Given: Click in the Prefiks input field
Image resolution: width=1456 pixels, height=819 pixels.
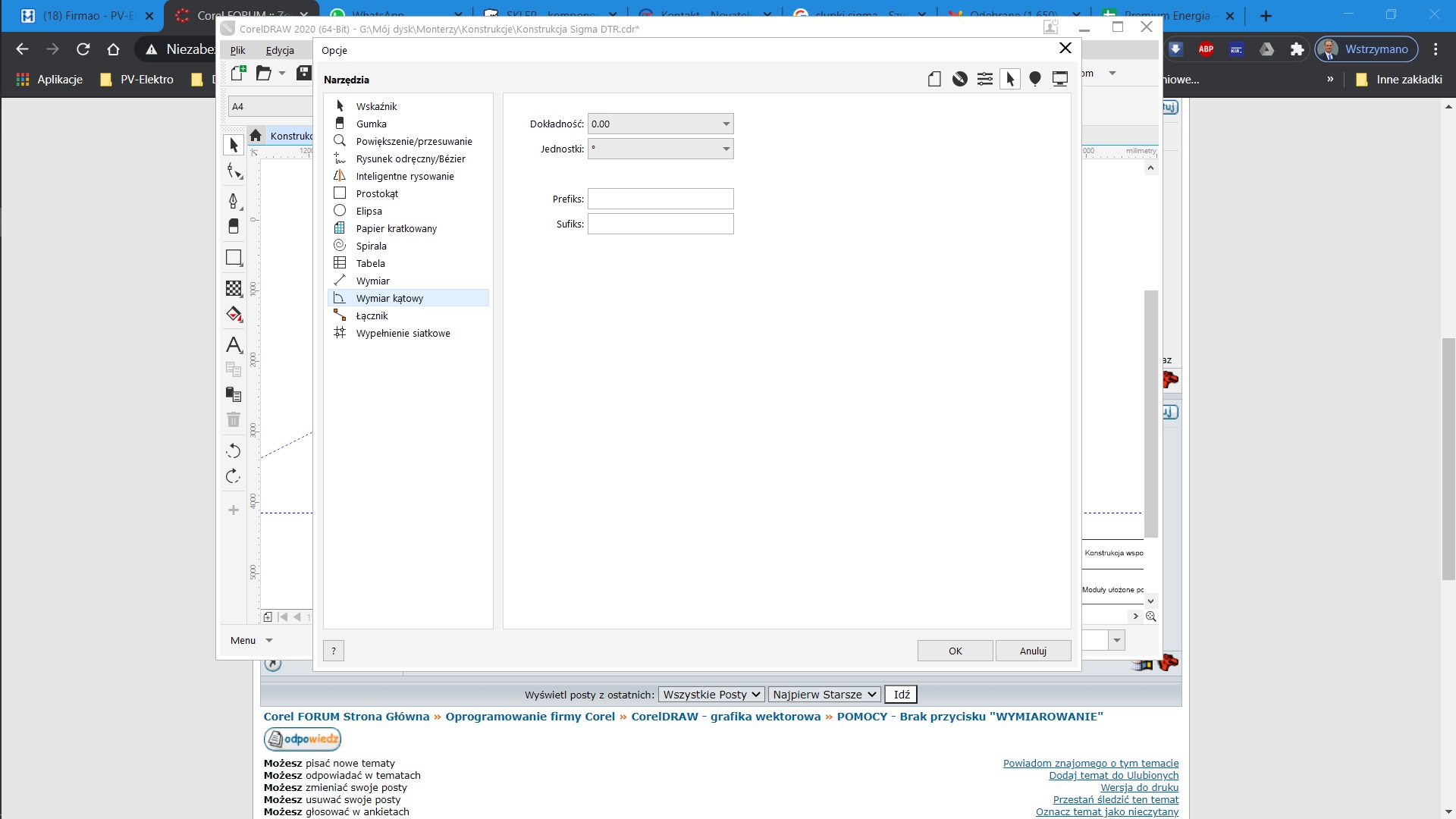Looking at the screenshot, I should pyautogui.click(x=661, y=199).
